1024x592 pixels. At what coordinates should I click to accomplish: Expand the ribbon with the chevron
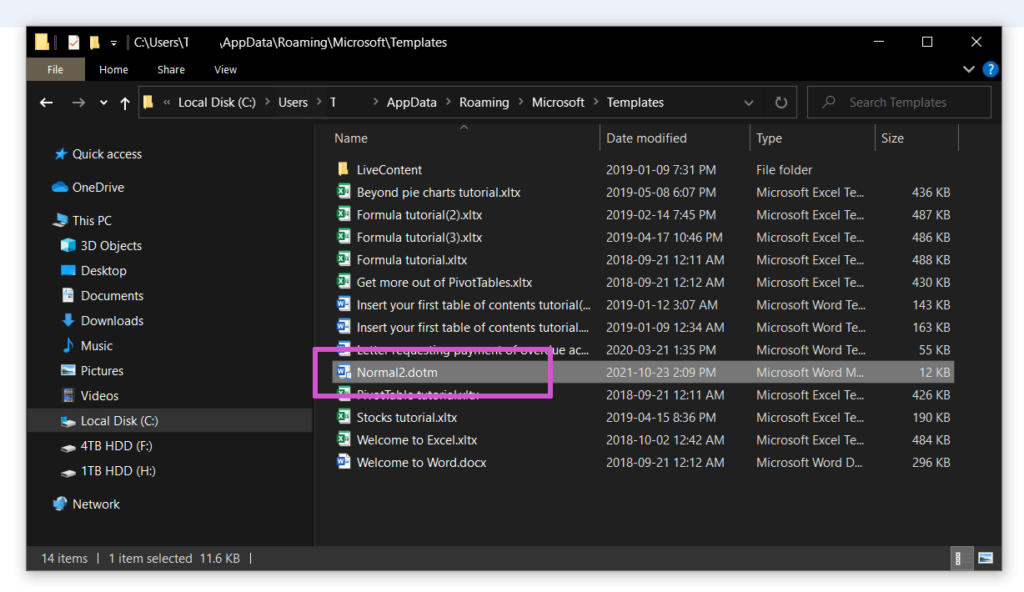pos(968,69)
